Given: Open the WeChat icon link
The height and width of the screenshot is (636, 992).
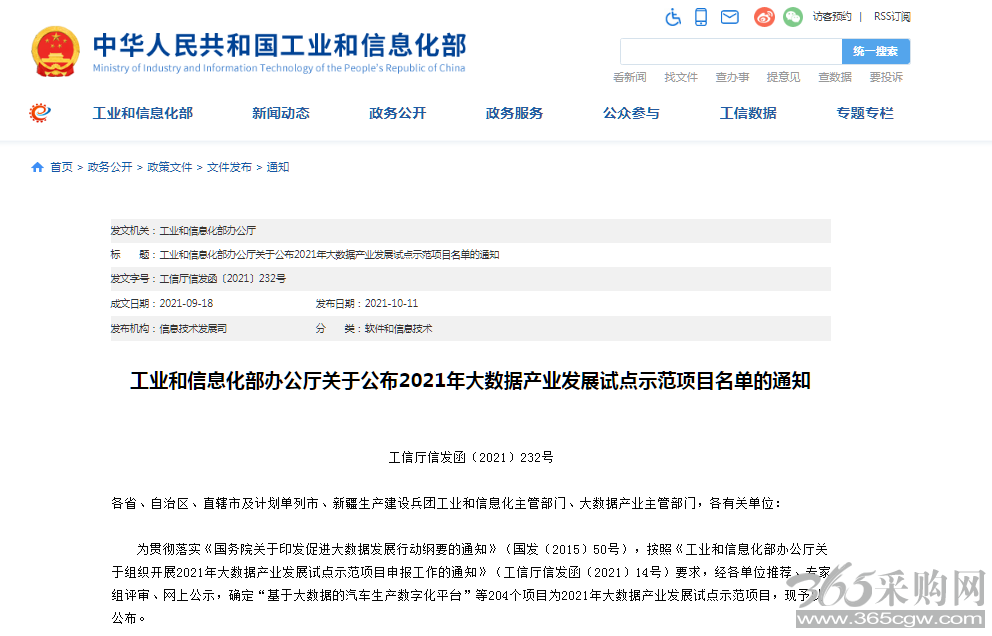Looking at the screenshot, I should click(793, 17).
